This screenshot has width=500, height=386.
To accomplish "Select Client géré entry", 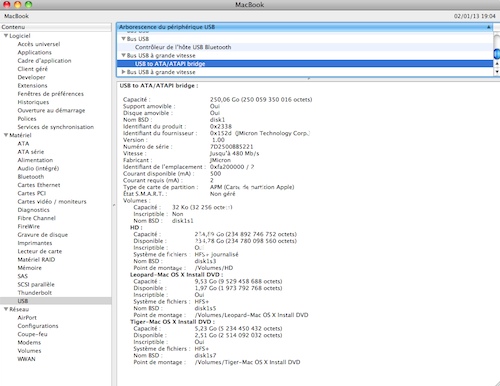I will click(33, 69).
